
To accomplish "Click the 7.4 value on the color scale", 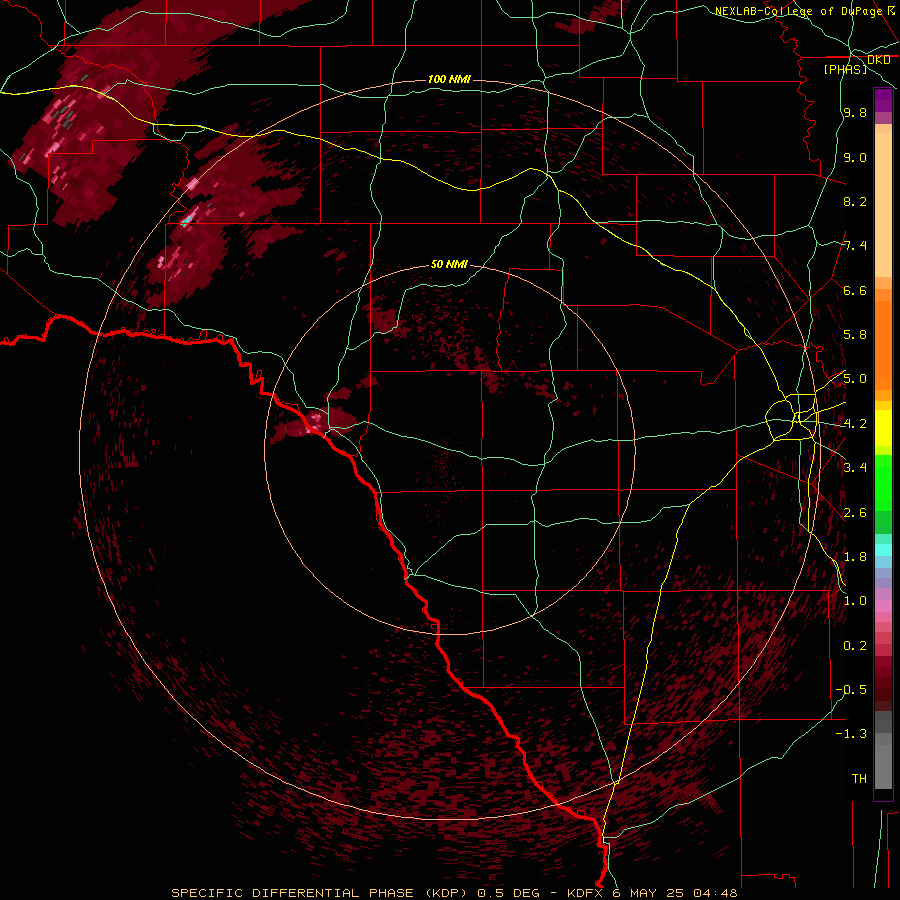I will click(x=855, y=246).
